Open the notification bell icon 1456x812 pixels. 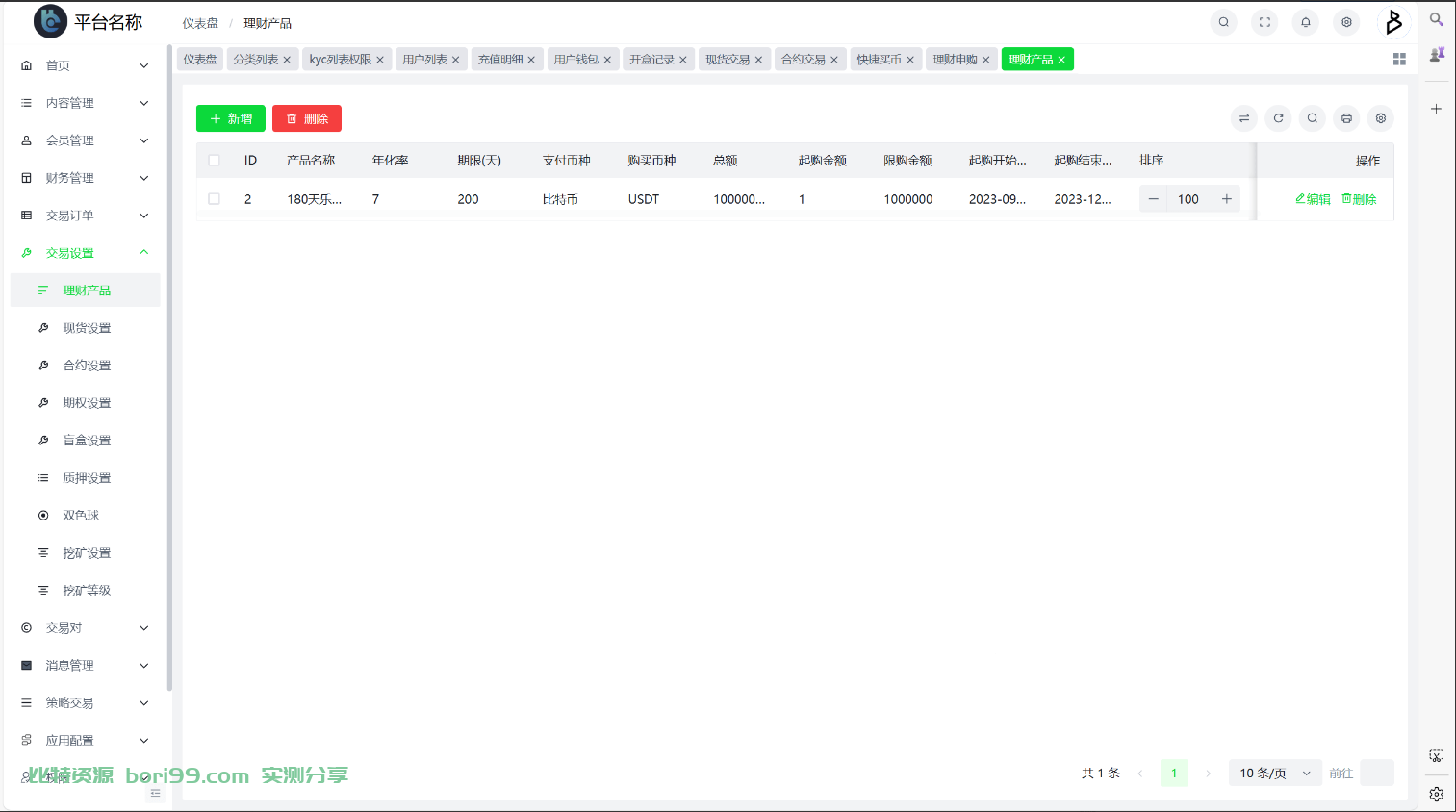(x=1306, y=22)
